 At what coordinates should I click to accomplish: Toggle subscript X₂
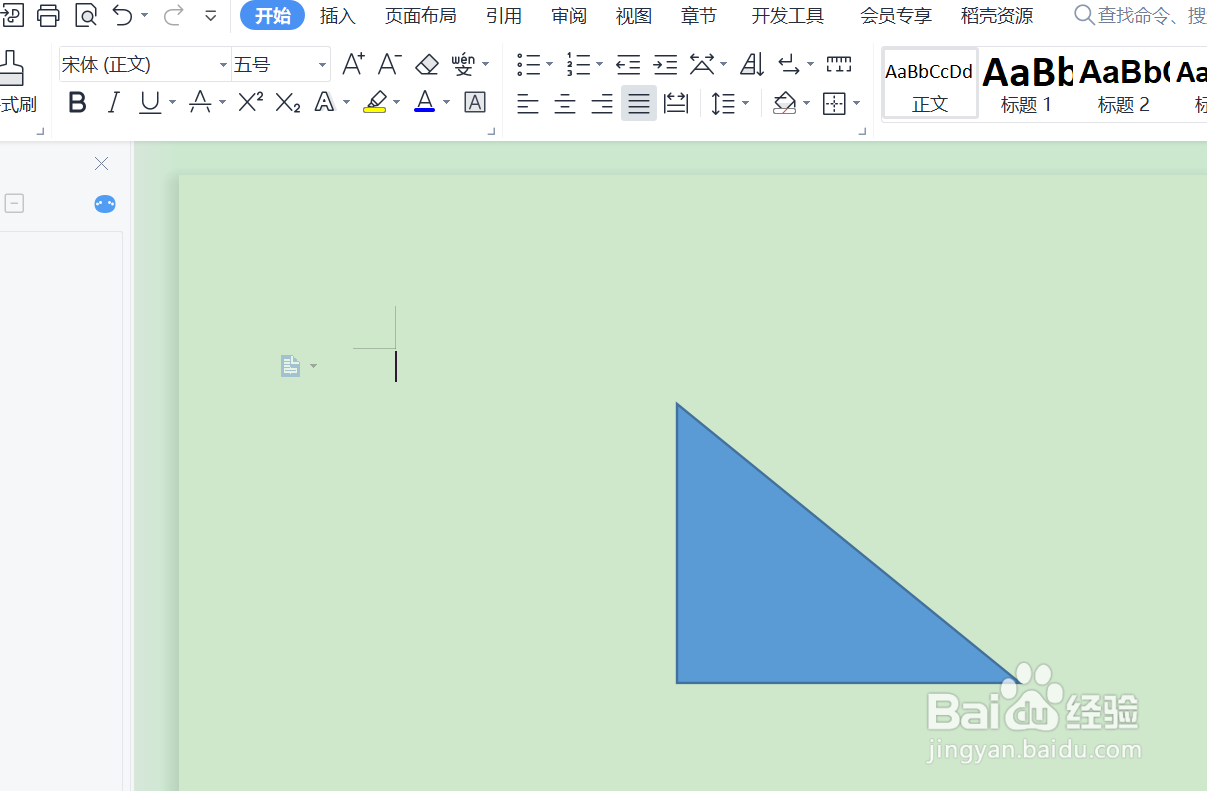pos(288,103)
